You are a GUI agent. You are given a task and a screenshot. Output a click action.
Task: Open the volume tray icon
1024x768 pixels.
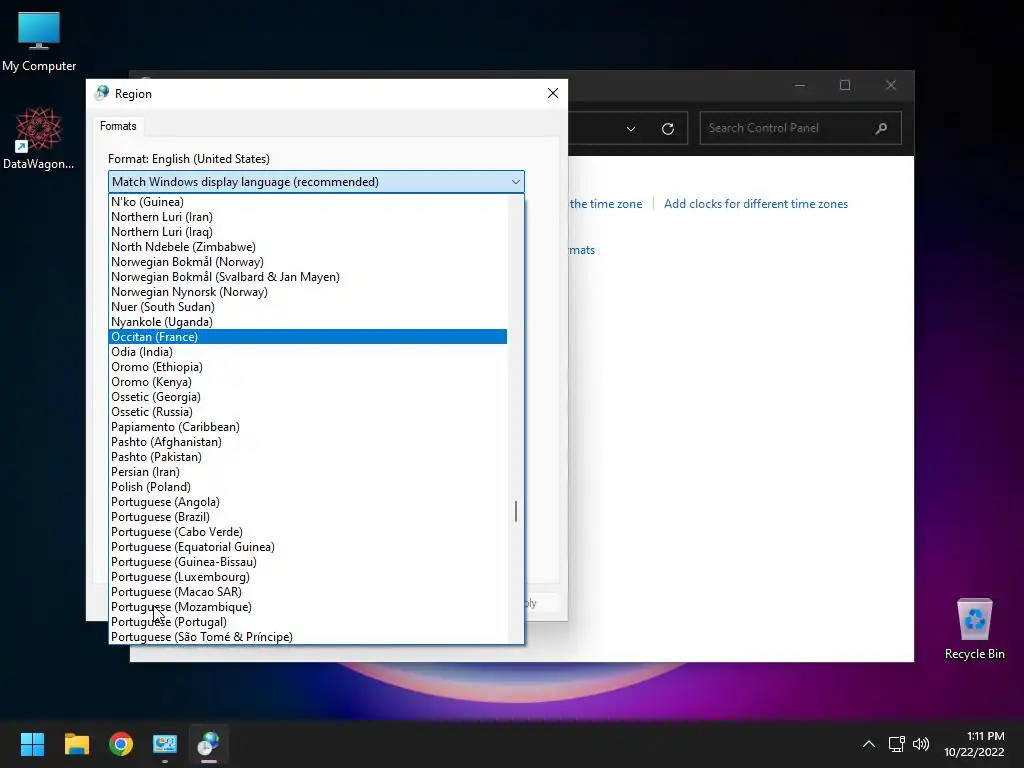pyautogui.click(x=921, y=744)
